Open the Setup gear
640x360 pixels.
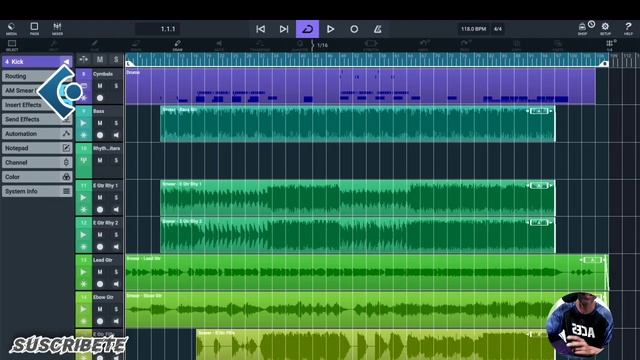point(605,29)
